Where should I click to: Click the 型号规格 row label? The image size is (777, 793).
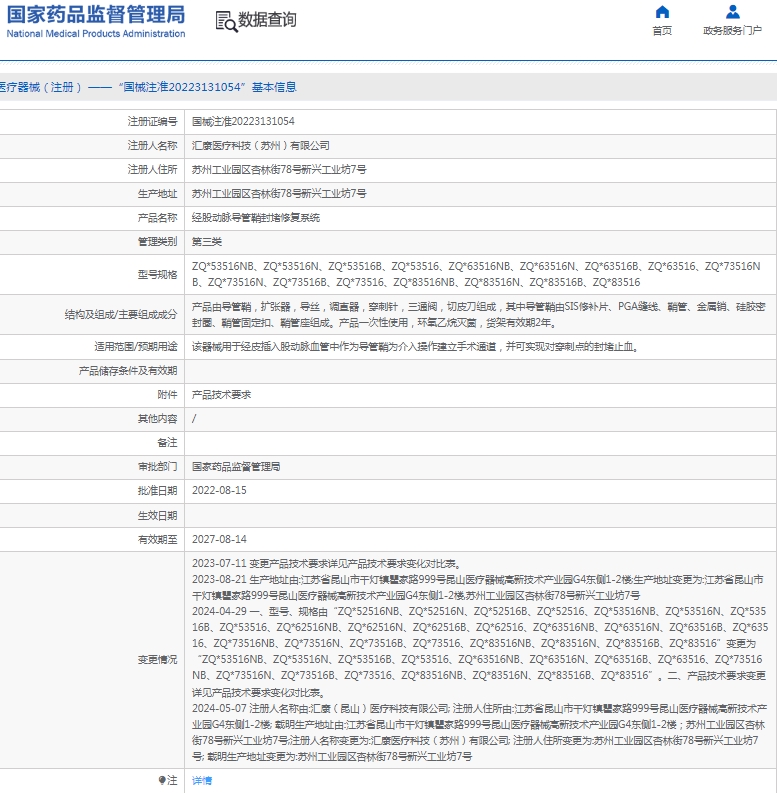click(x=157, y=275)
